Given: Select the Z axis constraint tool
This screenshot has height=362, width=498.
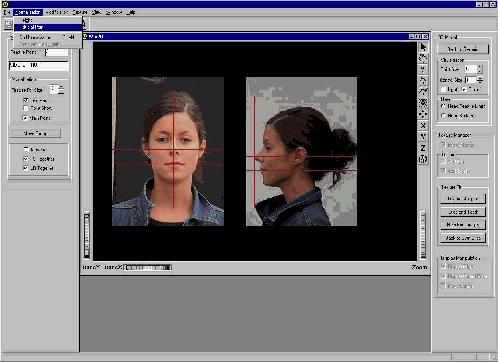Looking at the screenshot, I should tap(423, 148).
